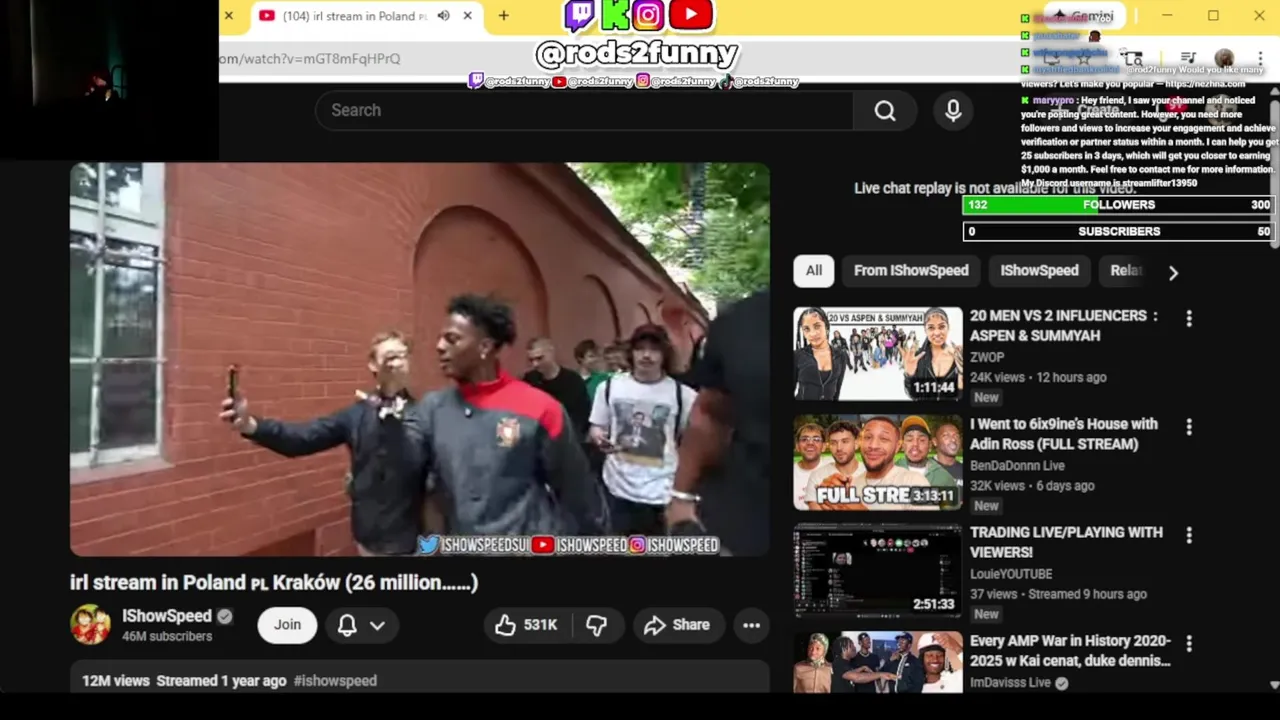The width and height of the screenshot is (1280, 720).
Task: Click the notification bell icon
Action: point(347,625)
